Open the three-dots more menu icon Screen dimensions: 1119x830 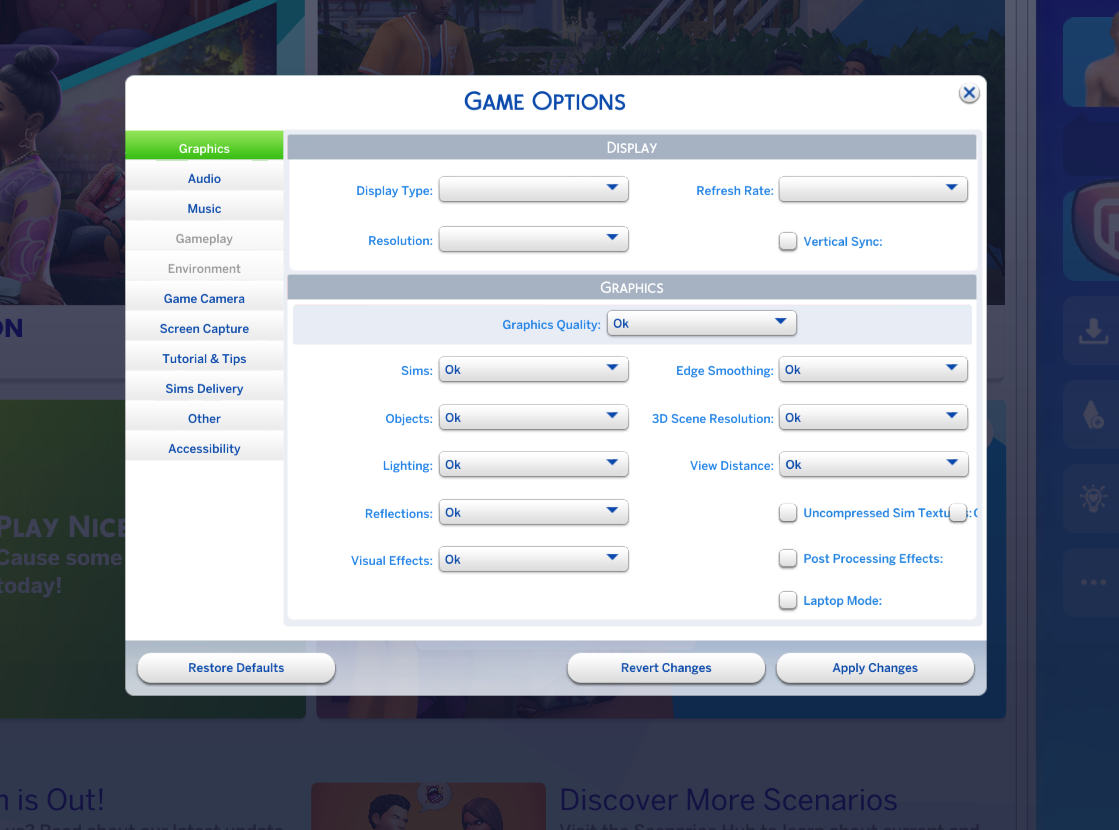[1090, 582]
